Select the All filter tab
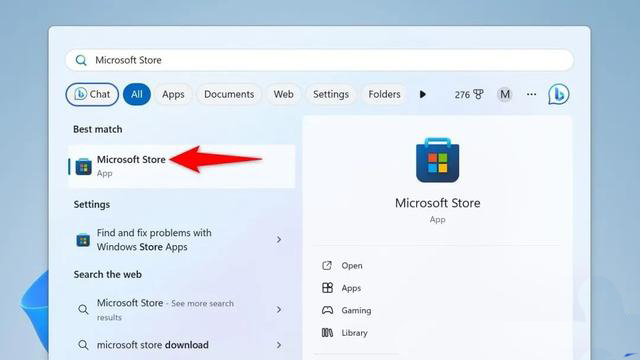This screenshot has height=360, width=640. tap(137, 94)
